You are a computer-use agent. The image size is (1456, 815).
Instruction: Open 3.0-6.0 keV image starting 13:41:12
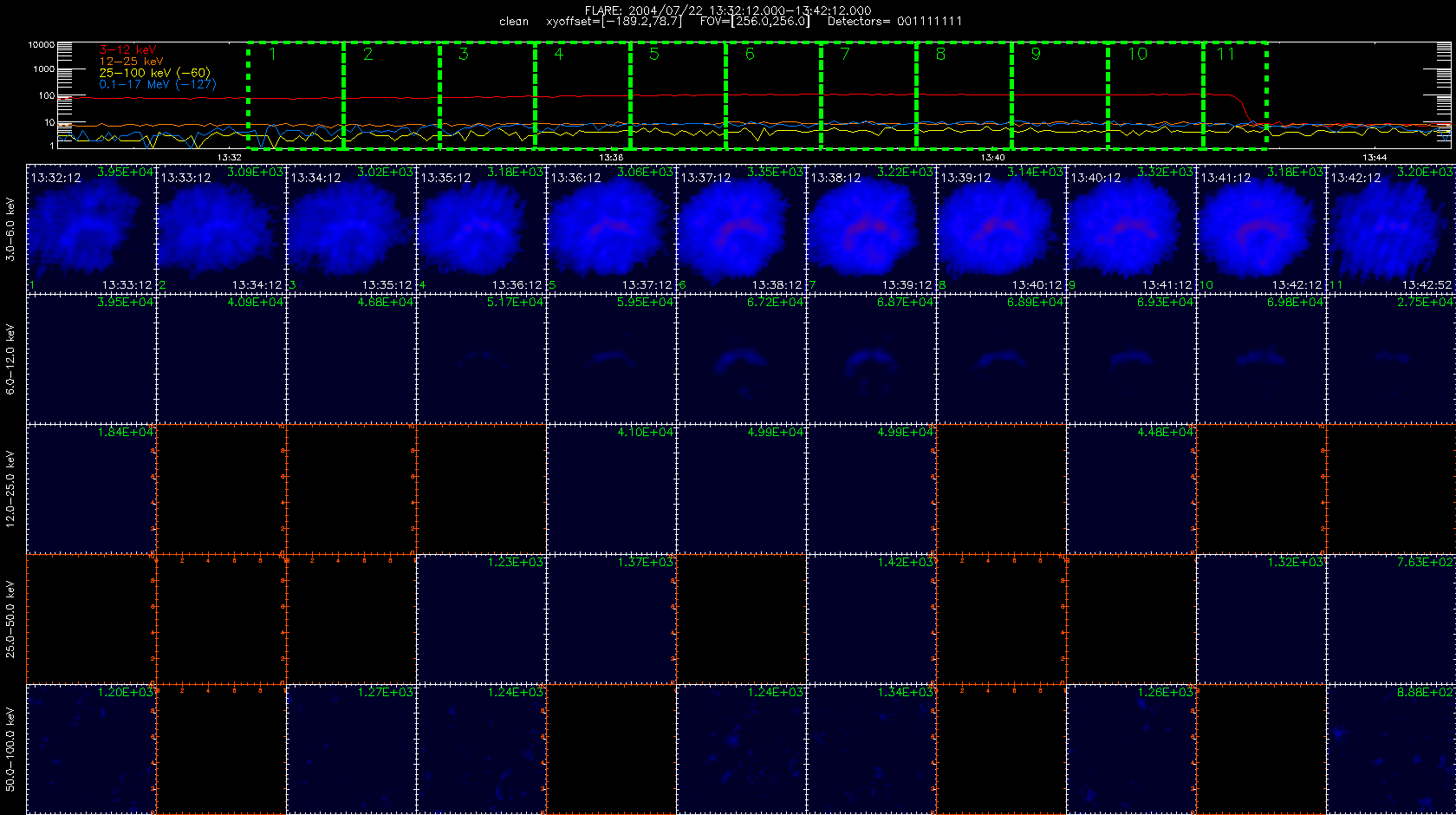click(1261, 229)
